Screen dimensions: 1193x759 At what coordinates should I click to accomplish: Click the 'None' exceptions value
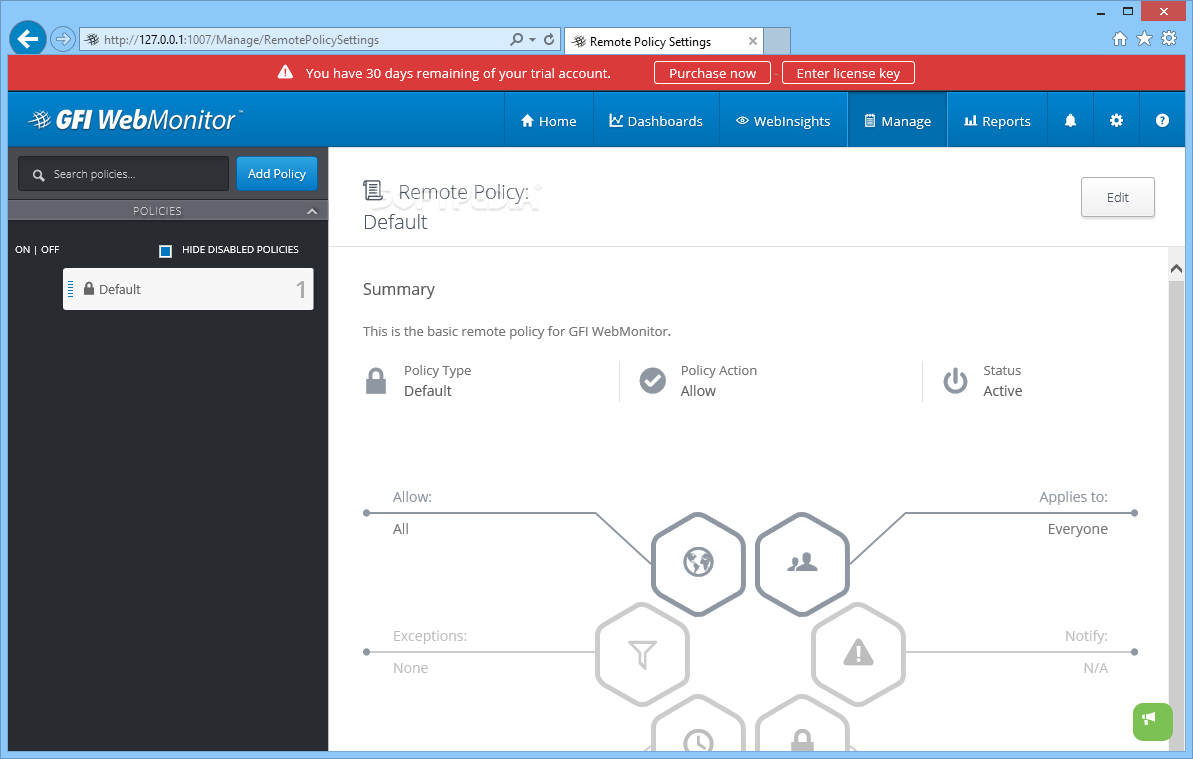(x=410, y=668)
